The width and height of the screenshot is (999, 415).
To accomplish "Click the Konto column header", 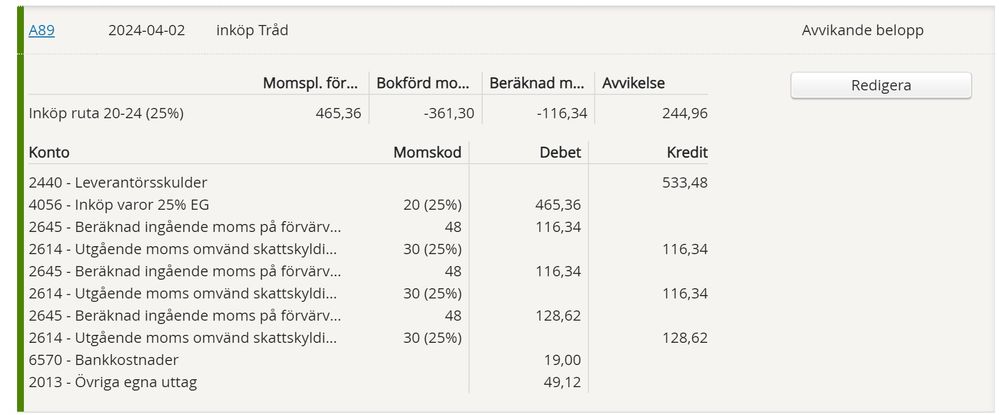I will pos(49,152).
